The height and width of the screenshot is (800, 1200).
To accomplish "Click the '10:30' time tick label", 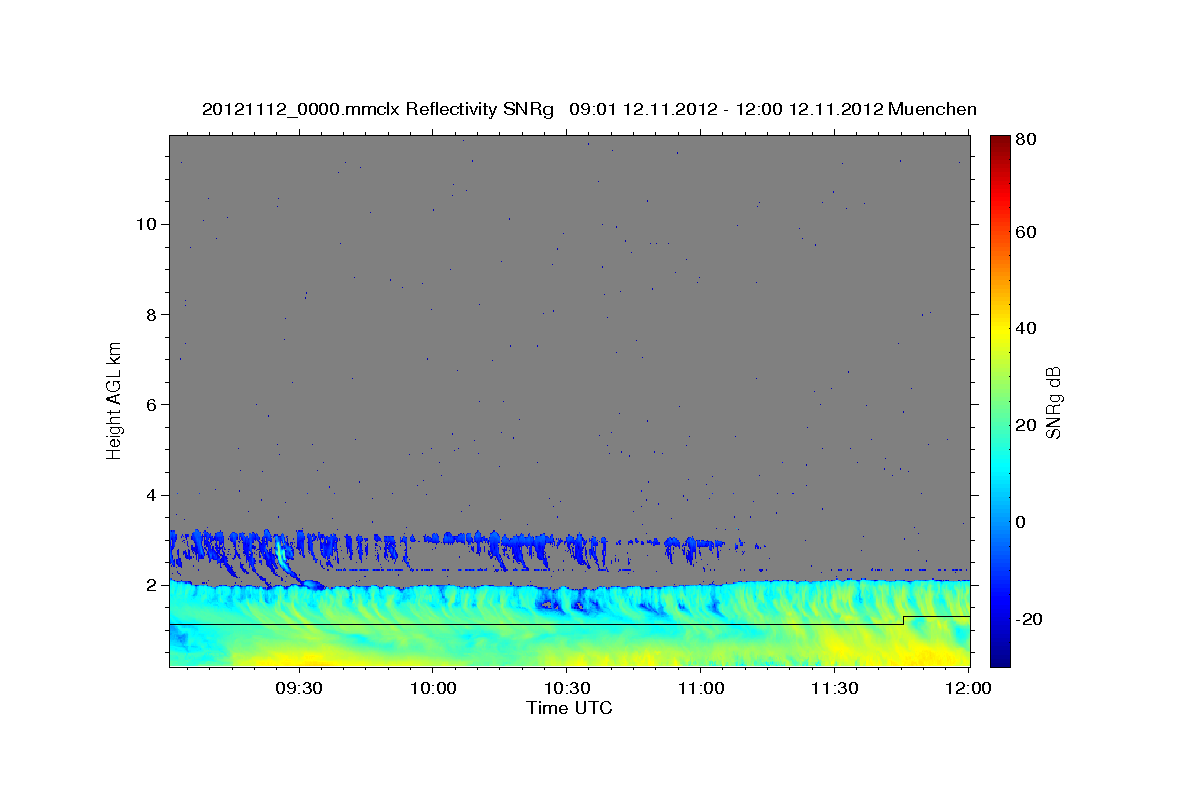I will click(x=567, y=689).
